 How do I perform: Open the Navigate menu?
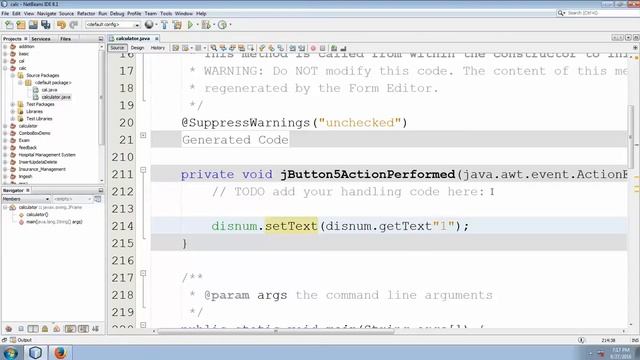click(47, 13)
